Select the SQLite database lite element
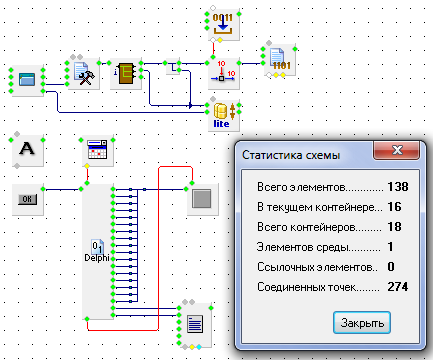This screenshot has width=433, height=360. click(x=223, y=115)
